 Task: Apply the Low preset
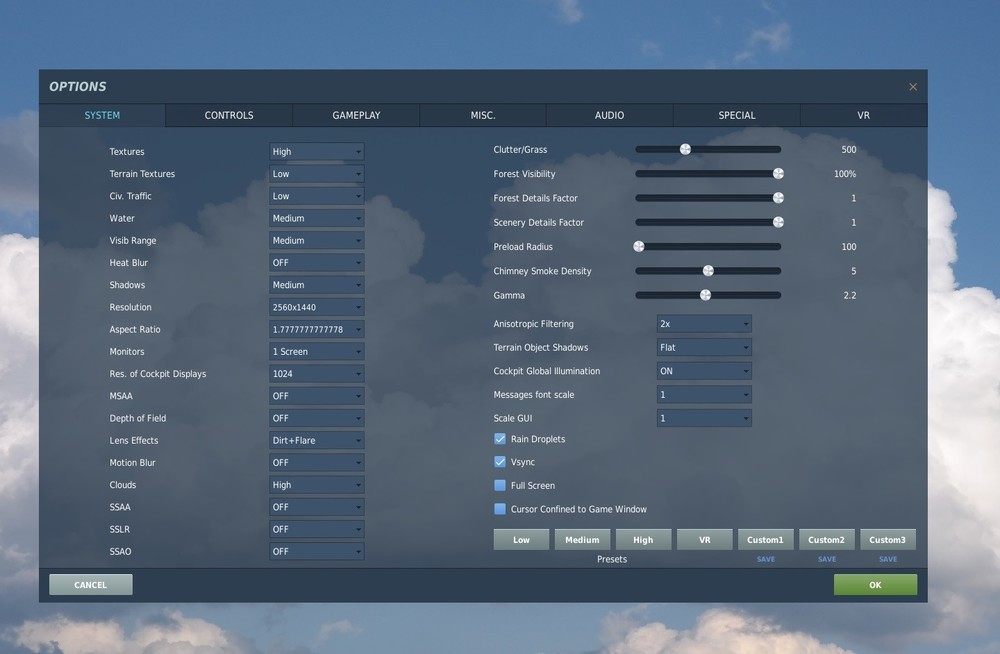(x=521, y=540)
